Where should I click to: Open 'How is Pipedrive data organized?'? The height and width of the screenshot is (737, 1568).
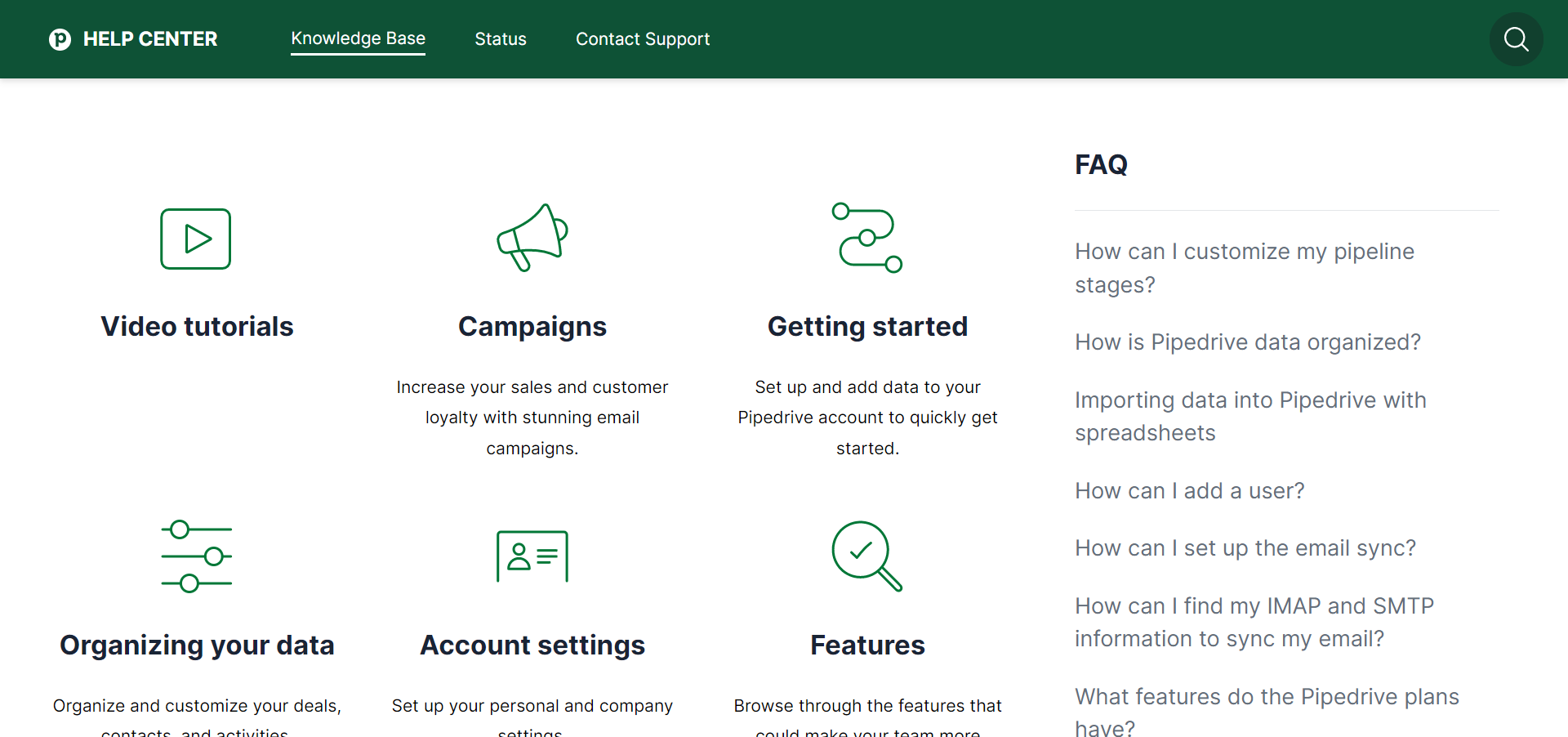1247,342
